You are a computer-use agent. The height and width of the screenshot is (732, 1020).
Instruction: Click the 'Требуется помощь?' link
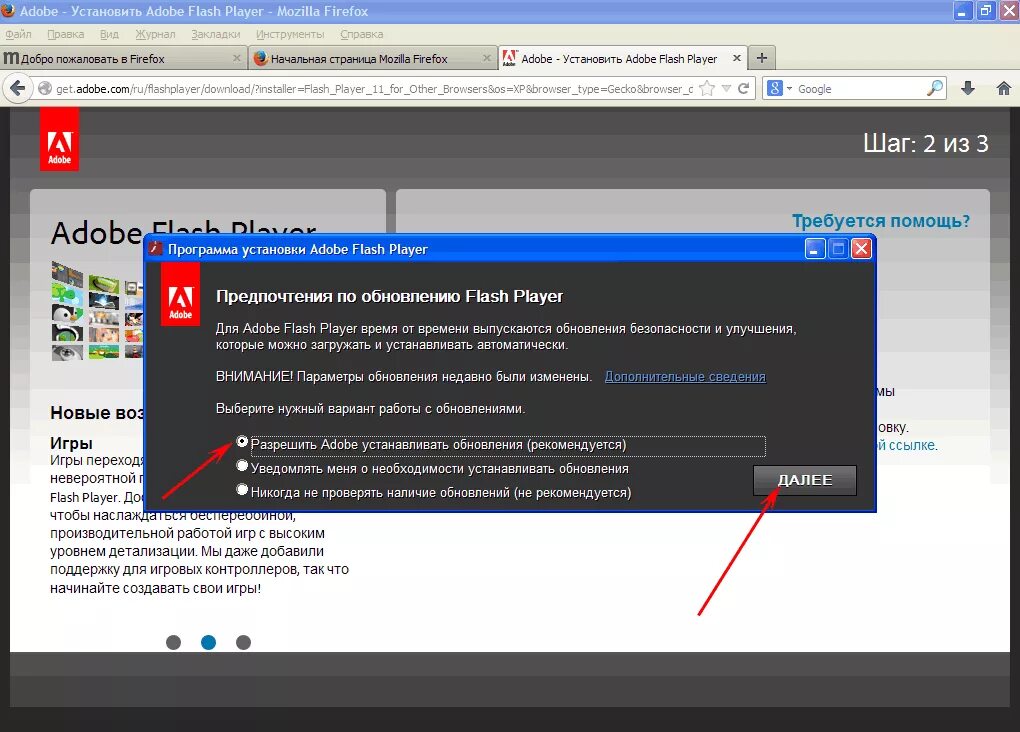pos(881,221)
